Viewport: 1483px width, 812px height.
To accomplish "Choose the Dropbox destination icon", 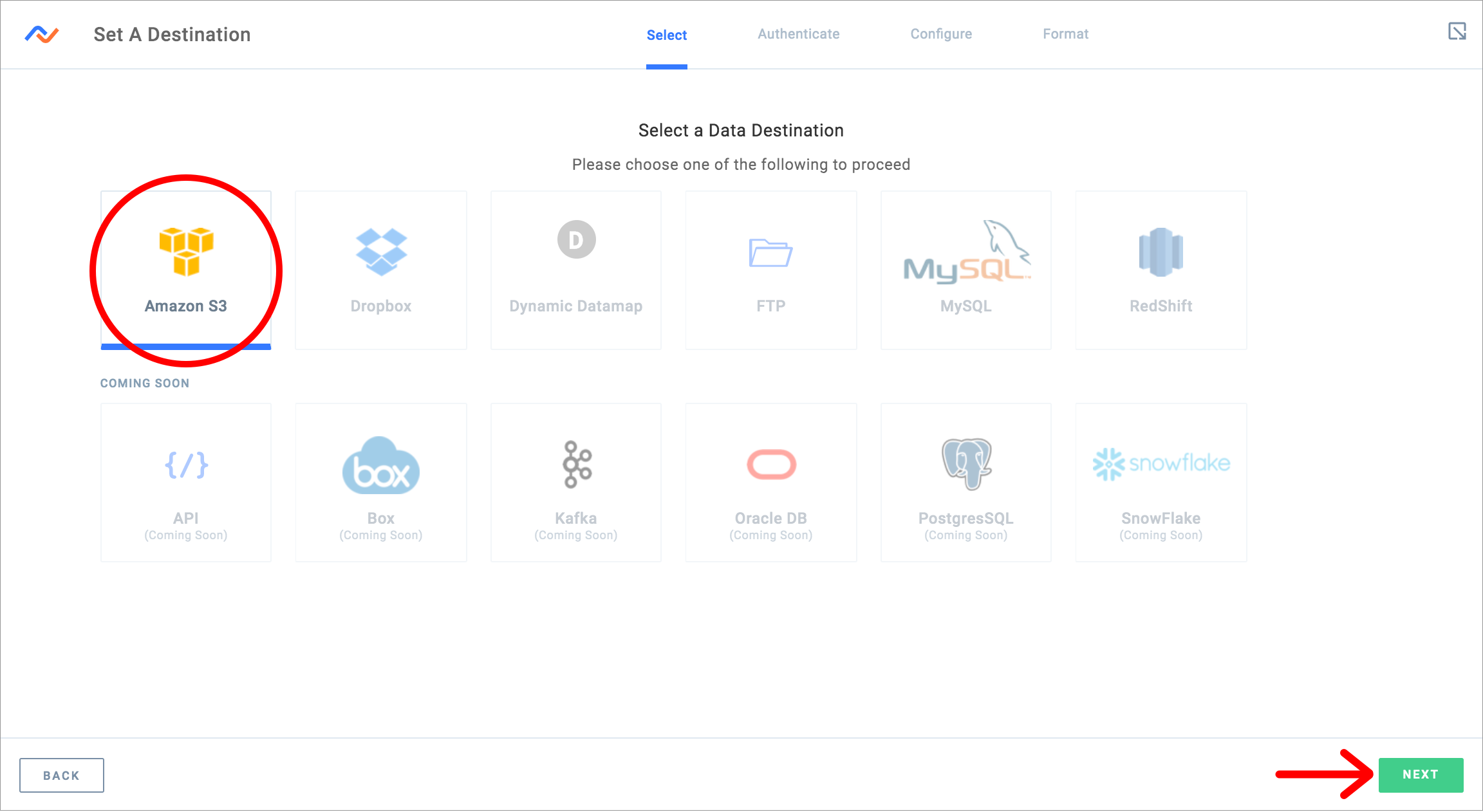I will click(382, 252).
